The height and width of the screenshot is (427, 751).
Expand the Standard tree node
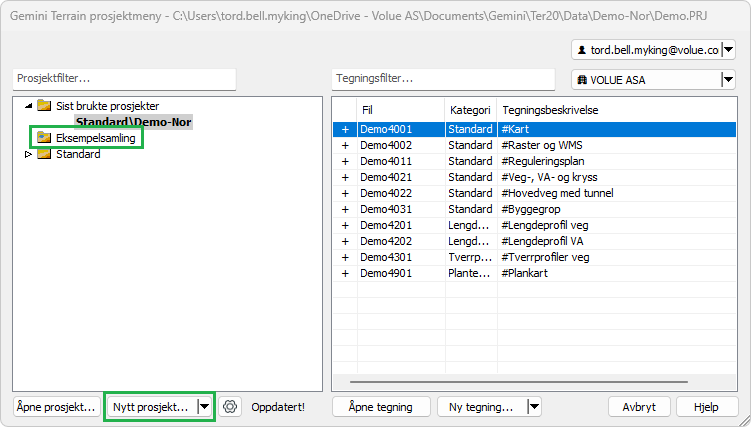(x=28, y=154)
